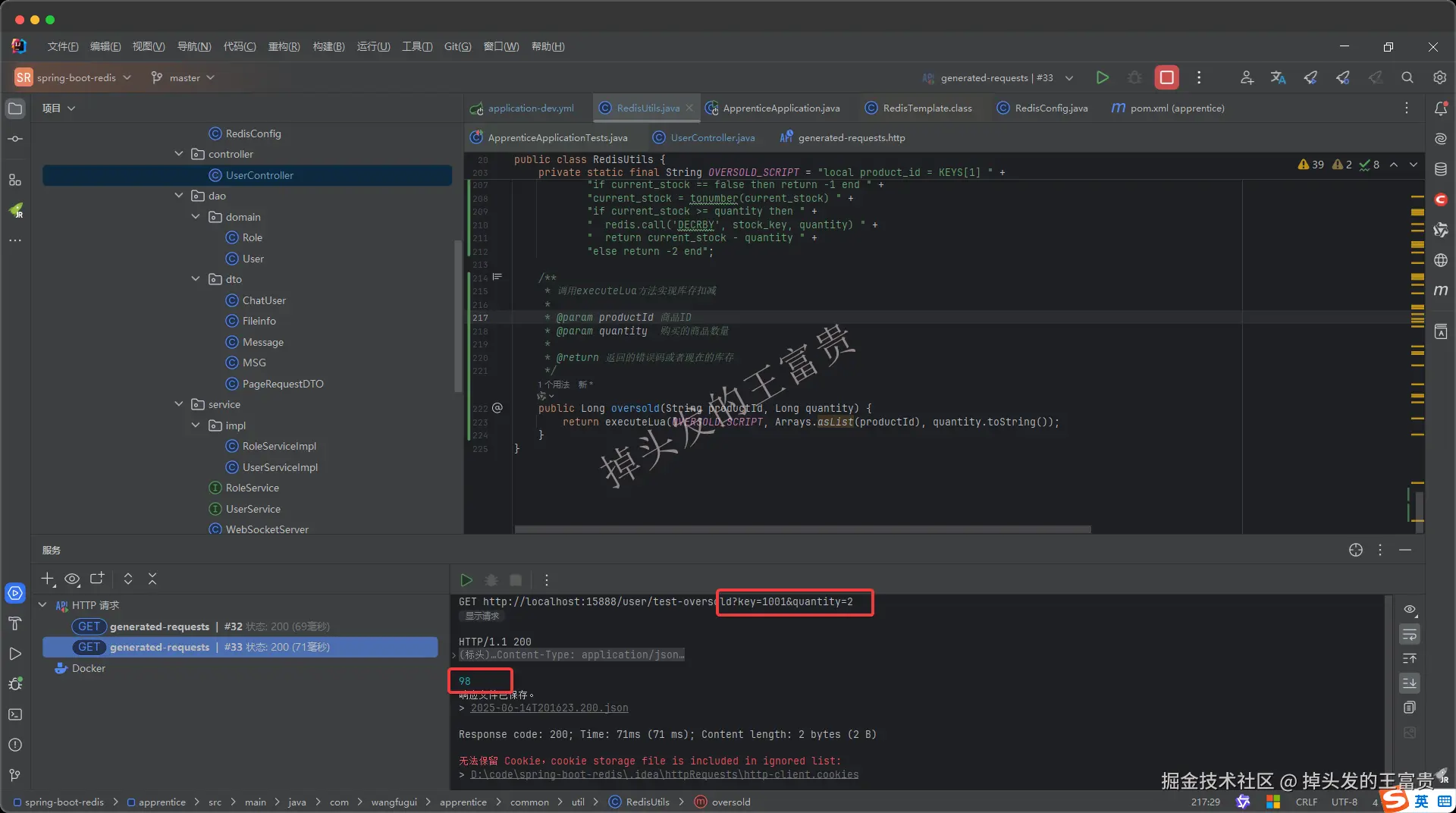Click the add service plus icon
This screenshot has width=1456, height=813.
click(48, 579)
